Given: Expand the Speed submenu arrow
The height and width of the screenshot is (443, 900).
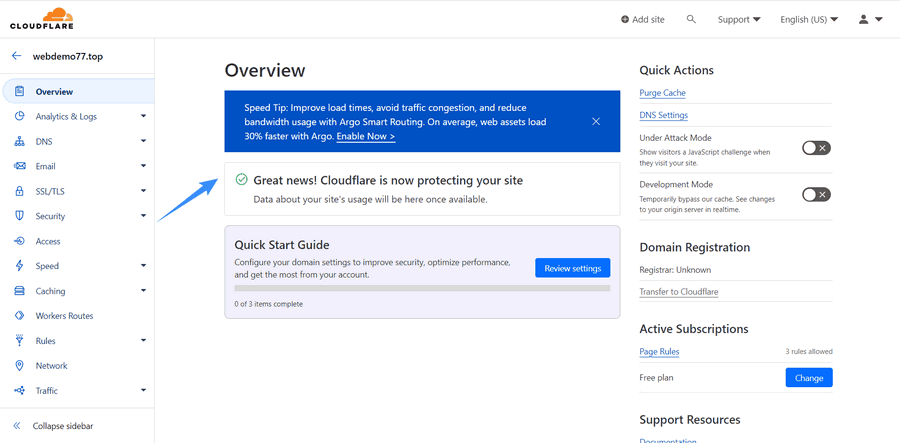Looking at the screenshot, I should [x=143, y=266].
